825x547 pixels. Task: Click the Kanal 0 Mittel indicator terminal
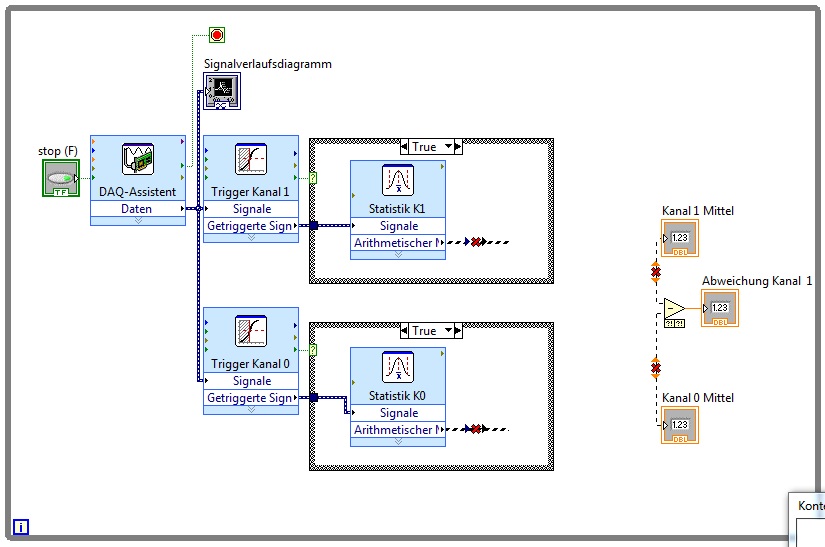click(680, 425)
